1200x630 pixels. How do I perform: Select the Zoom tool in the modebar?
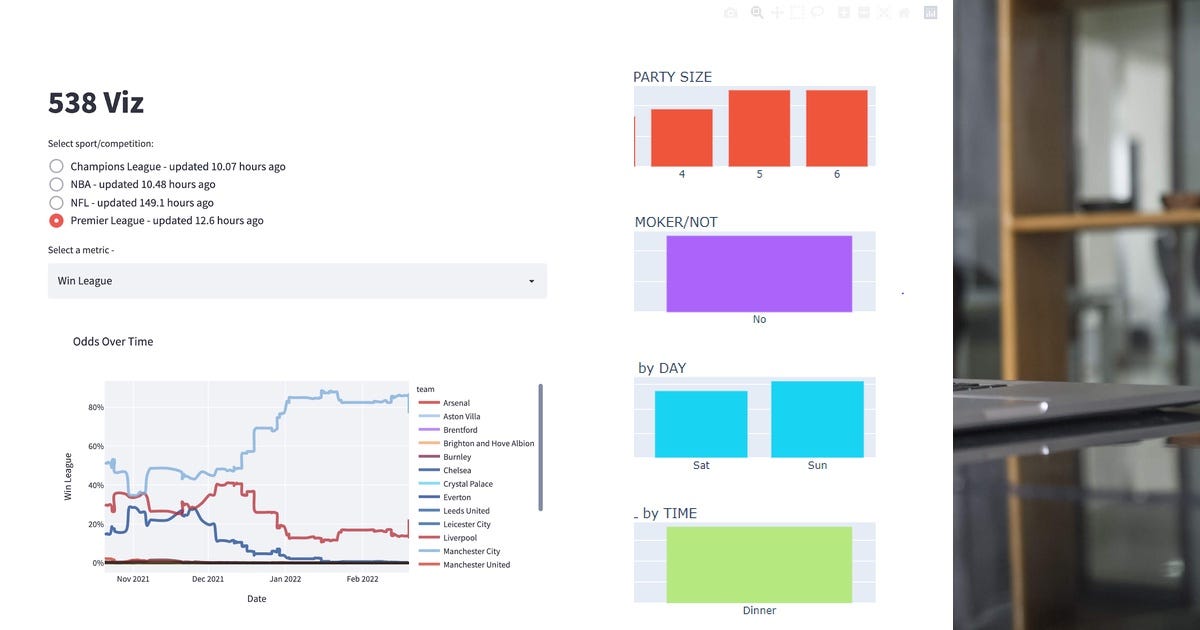757,12
